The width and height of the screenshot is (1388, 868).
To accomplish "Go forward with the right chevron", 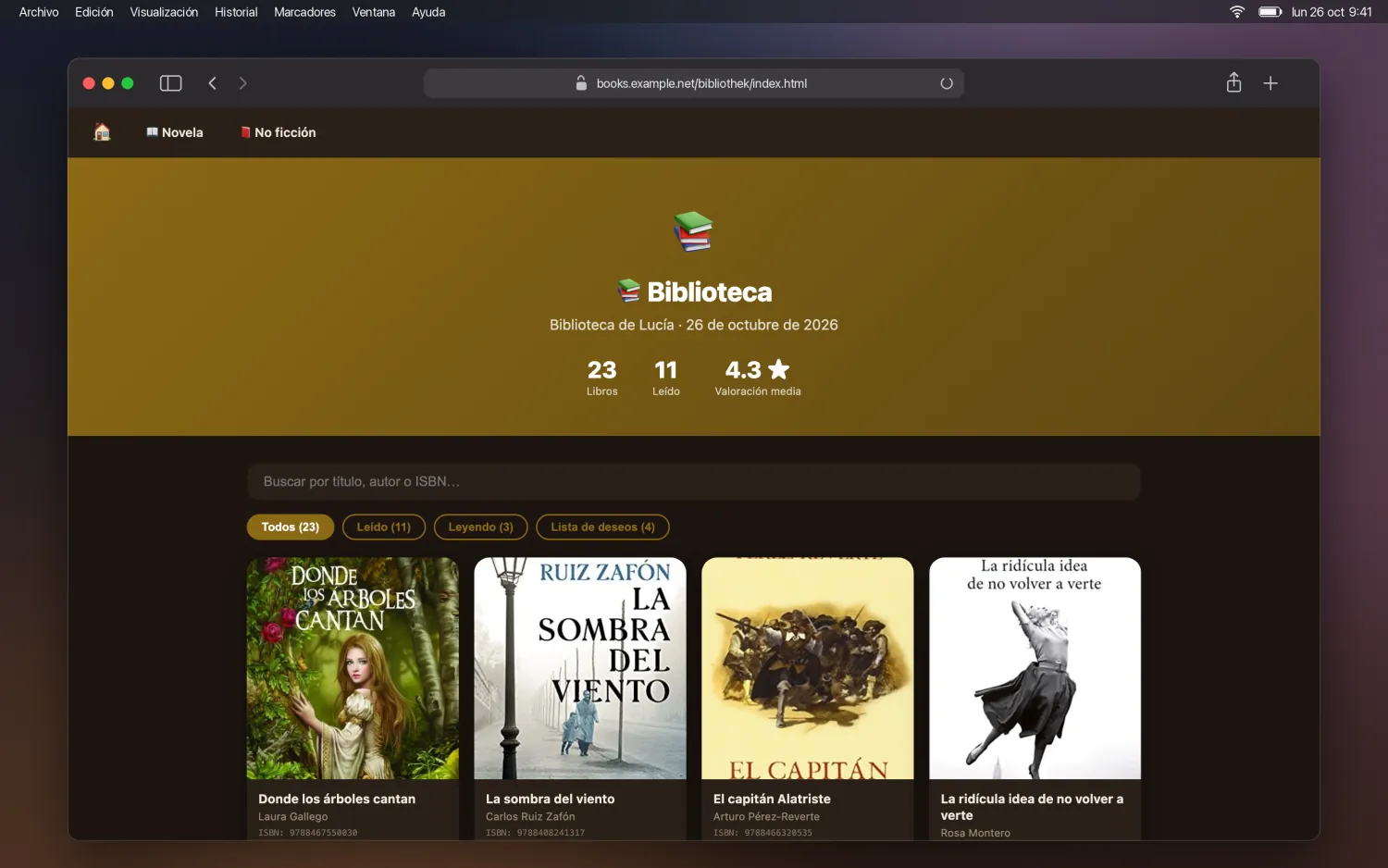I will click(x=242, y=83).
